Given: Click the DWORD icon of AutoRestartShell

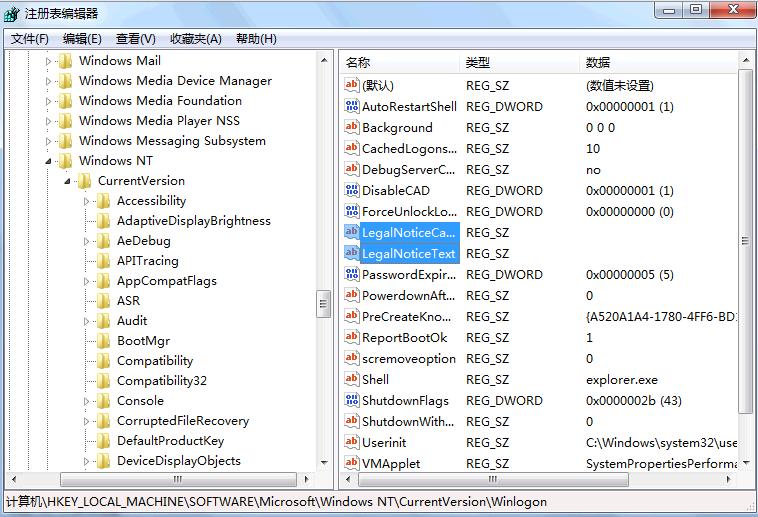Looking at the screenshot, I should pyautogui.click(x=351, y=107).
